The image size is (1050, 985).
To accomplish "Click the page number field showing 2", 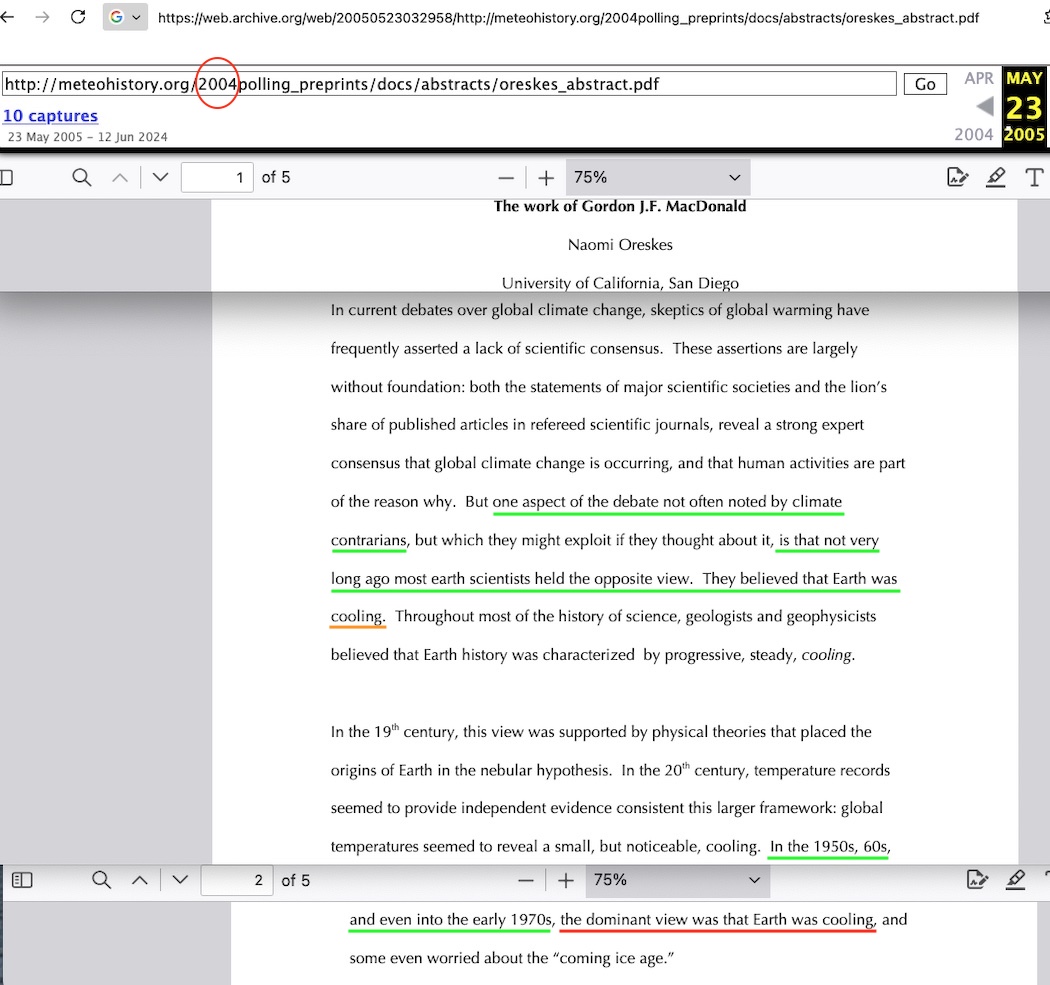I will pos(236,880).
